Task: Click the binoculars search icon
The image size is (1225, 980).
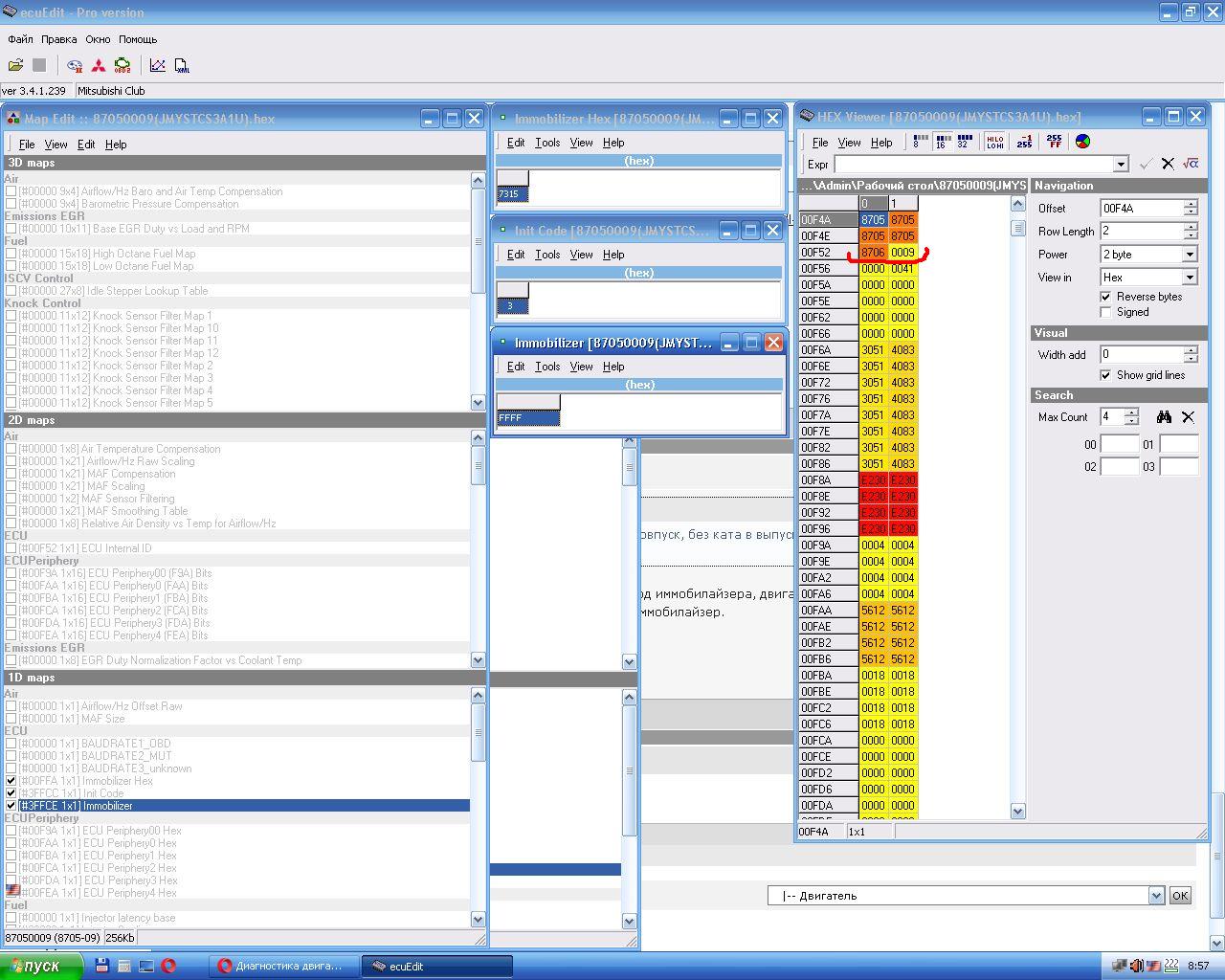Action: (x=1164, y=417)
